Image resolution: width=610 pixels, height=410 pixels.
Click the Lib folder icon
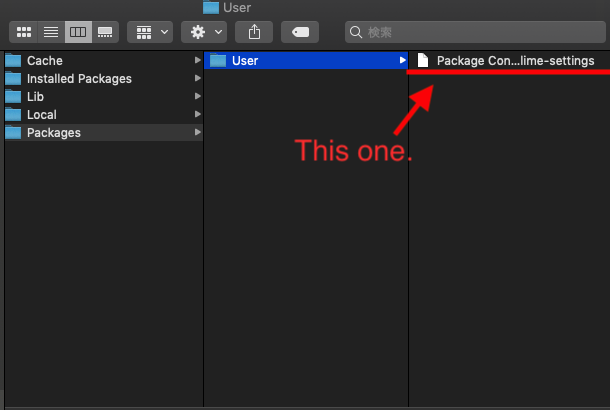13,96
